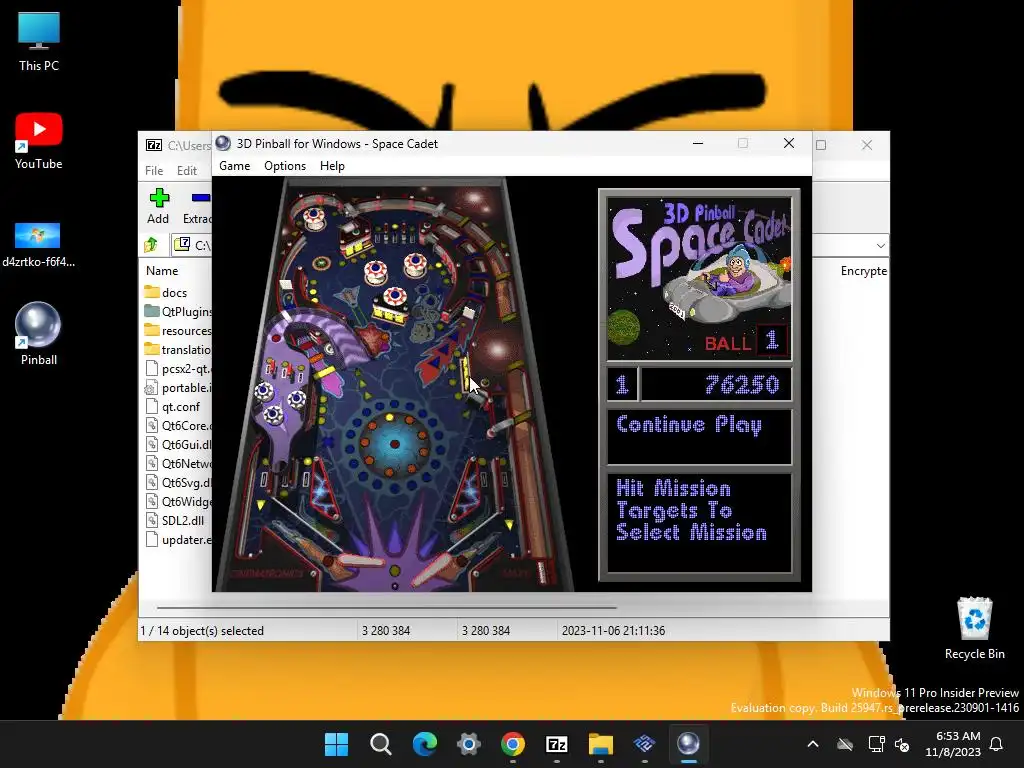Open This PC desktop icon
The image size is (1024, 768).
[x=39, y=42]
